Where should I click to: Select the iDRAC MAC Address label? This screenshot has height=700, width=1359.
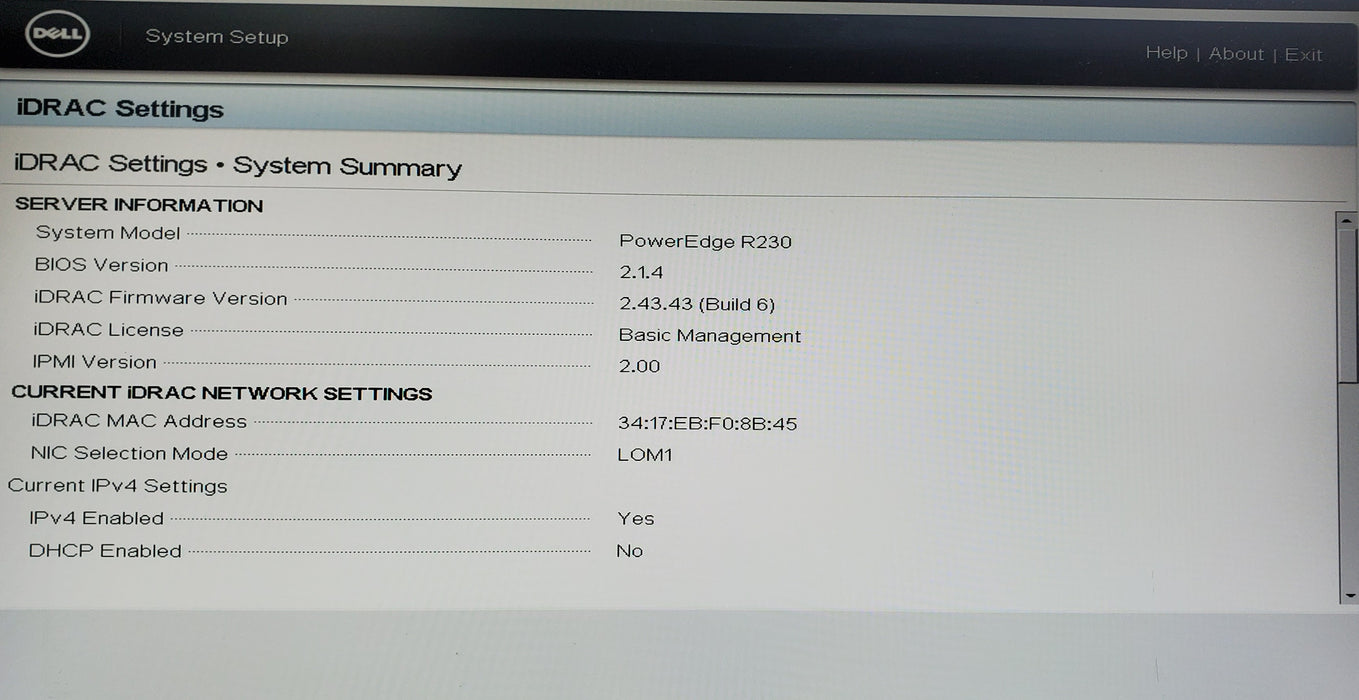[139, 422]
